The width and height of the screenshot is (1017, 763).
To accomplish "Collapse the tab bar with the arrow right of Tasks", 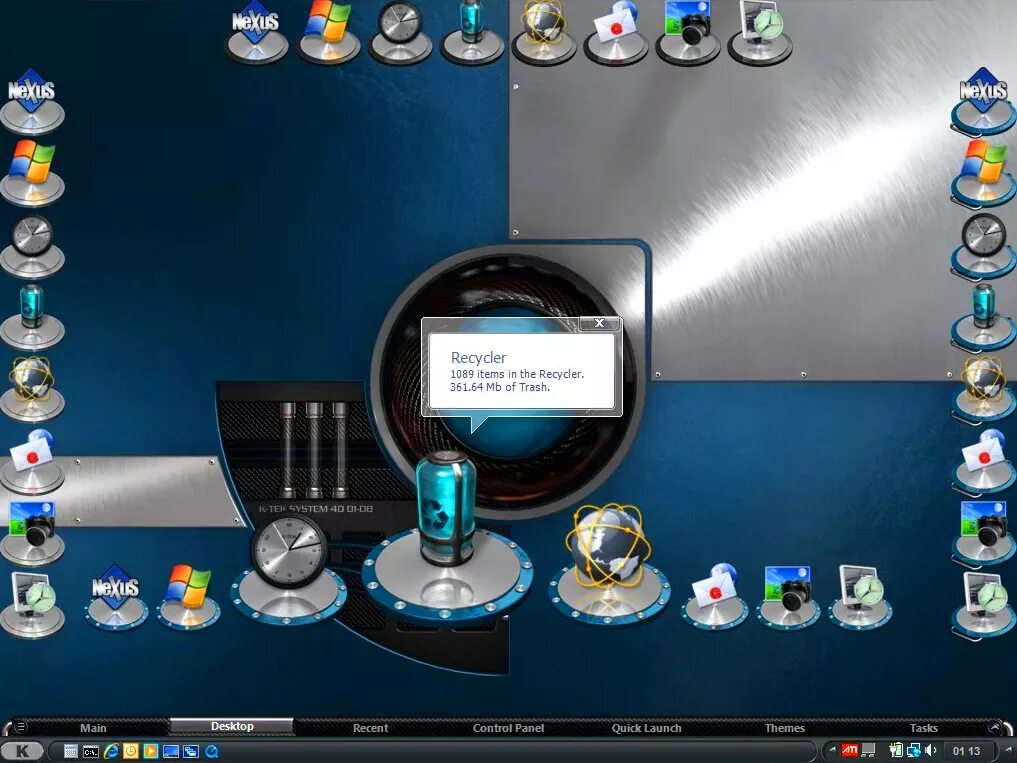I will 995,727.
